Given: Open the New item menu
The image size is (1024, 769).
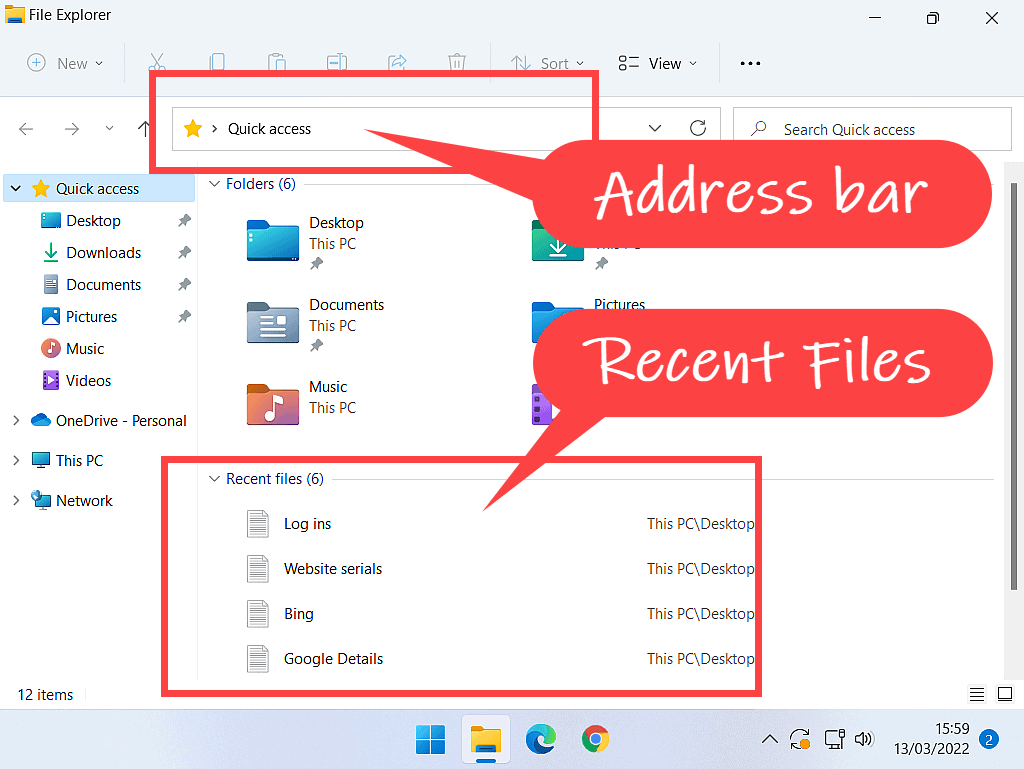Looking at the screenshot, I should pos(65,63).
